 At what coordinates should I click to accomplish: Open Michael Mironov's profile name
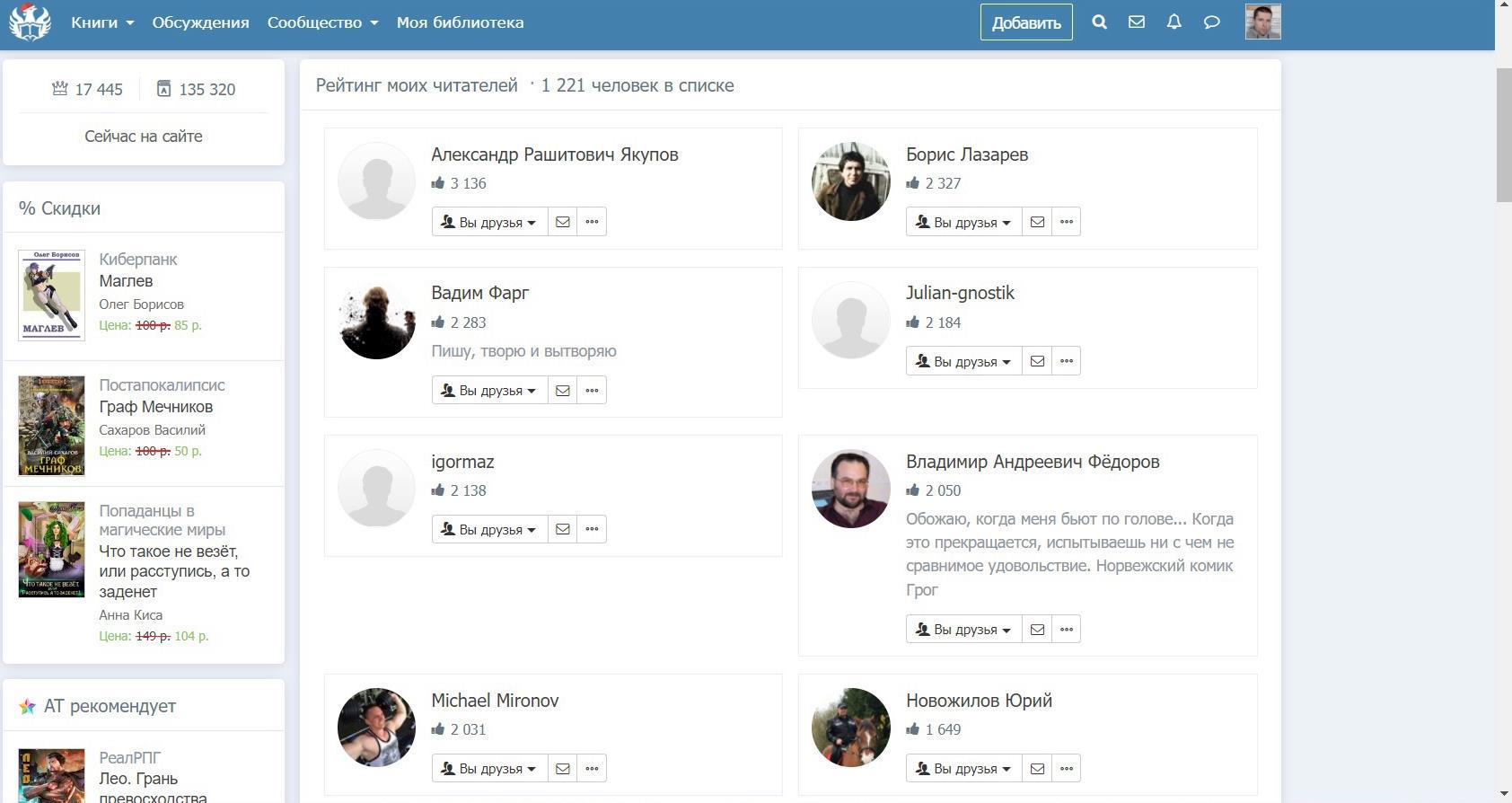tap(495, 701)
